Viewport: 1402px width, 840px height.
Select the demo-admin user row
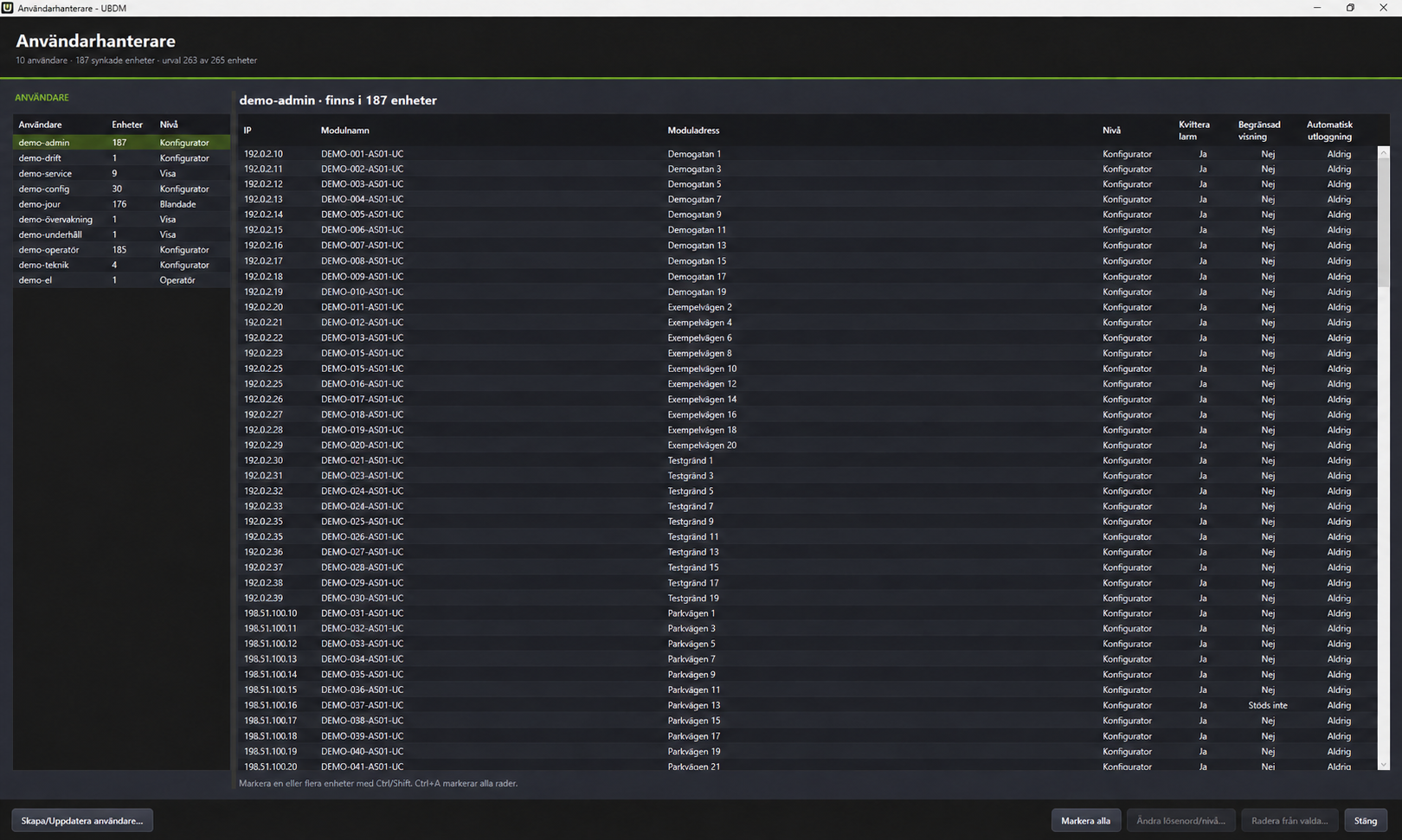(121, 143)
